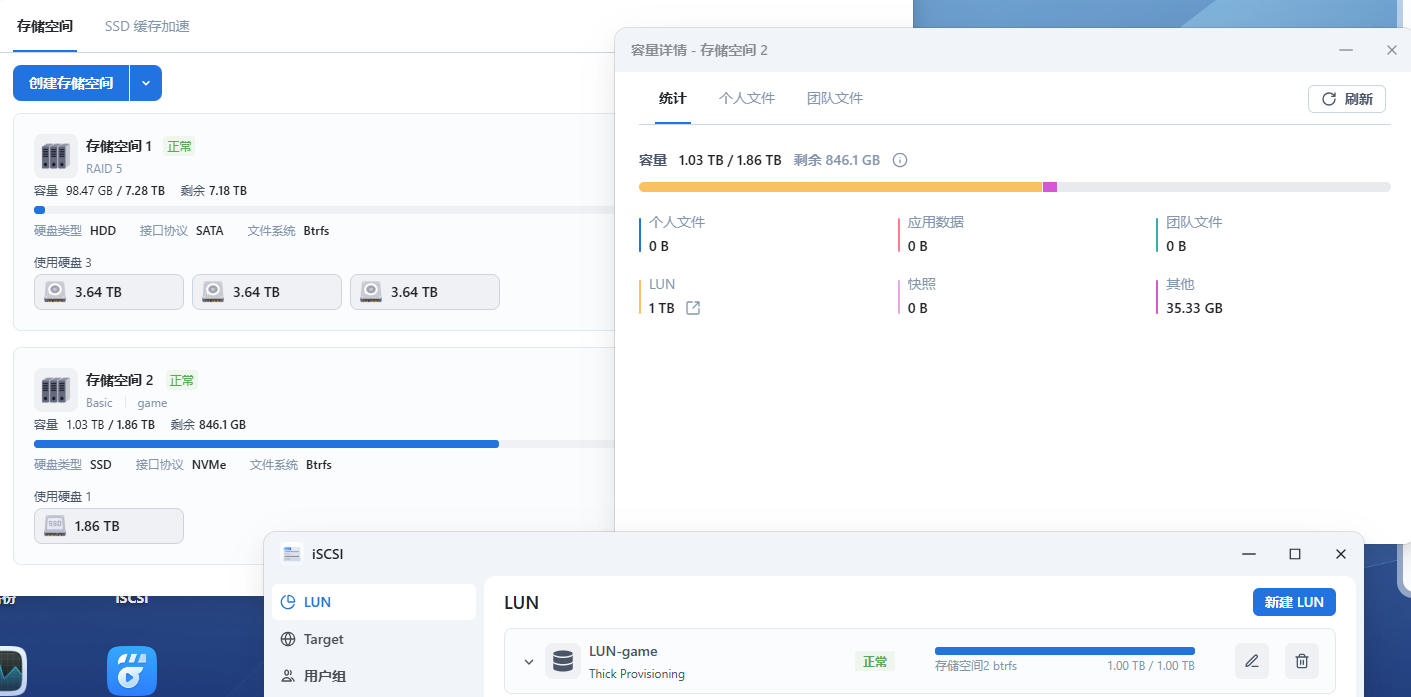Open the 存储空间 tab

click(45, 26)
